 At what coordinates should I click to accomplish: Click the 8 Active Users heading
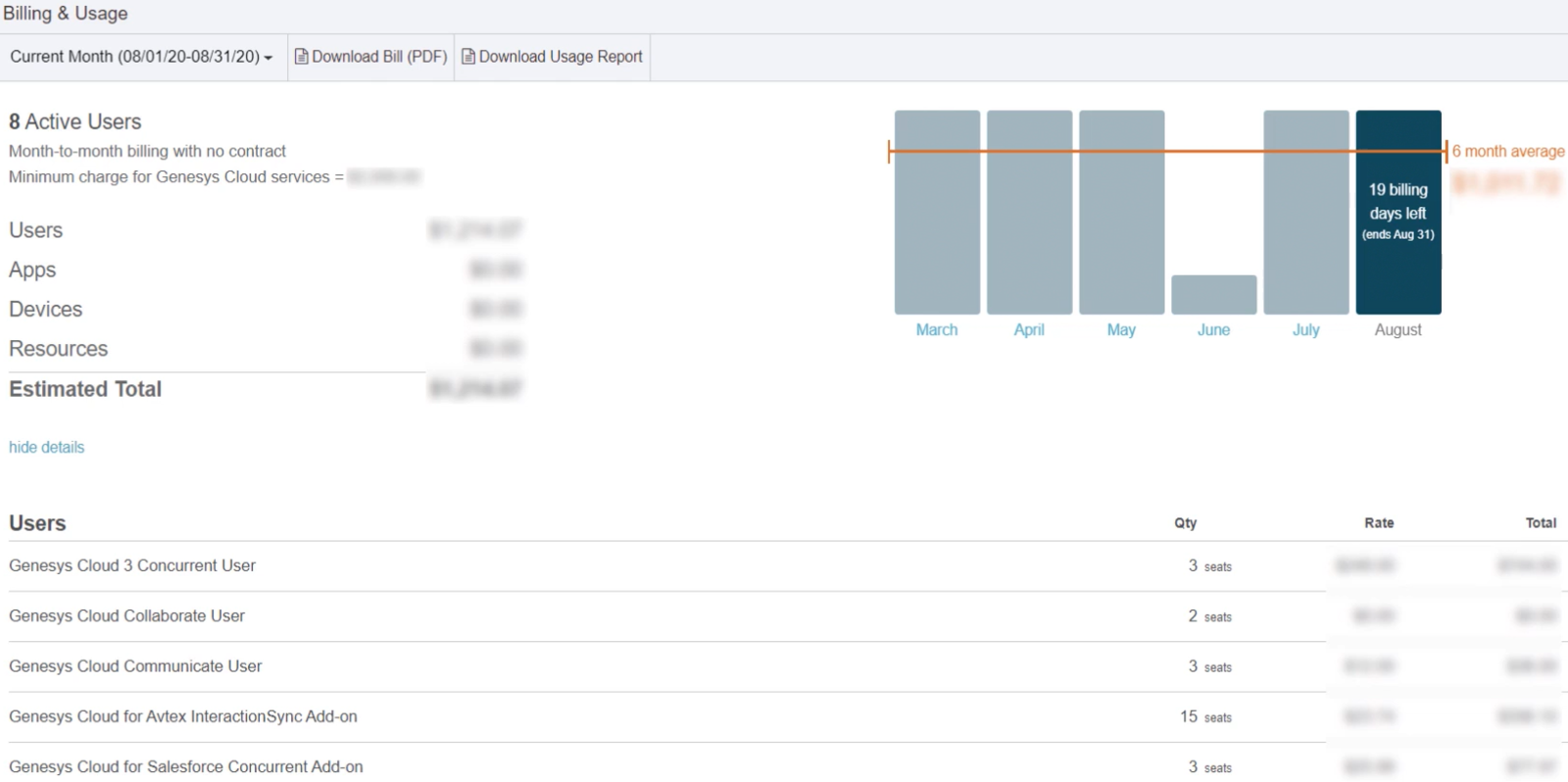(x=75, y=122)
